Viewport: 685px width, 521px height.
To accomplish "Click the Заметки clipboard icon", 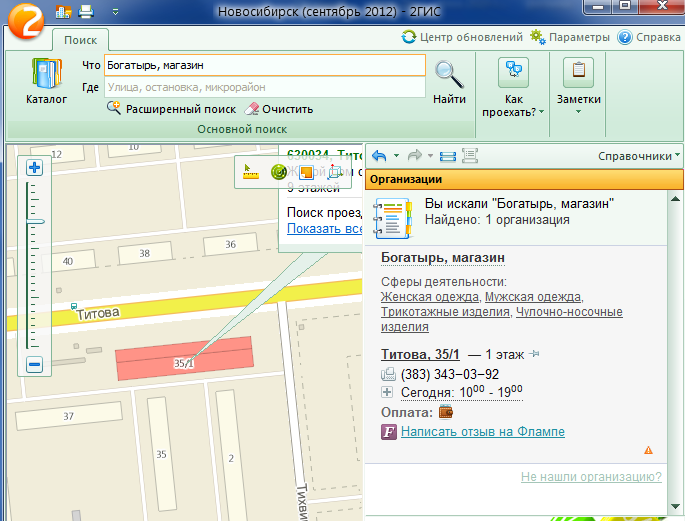I will tap(578, 72).
